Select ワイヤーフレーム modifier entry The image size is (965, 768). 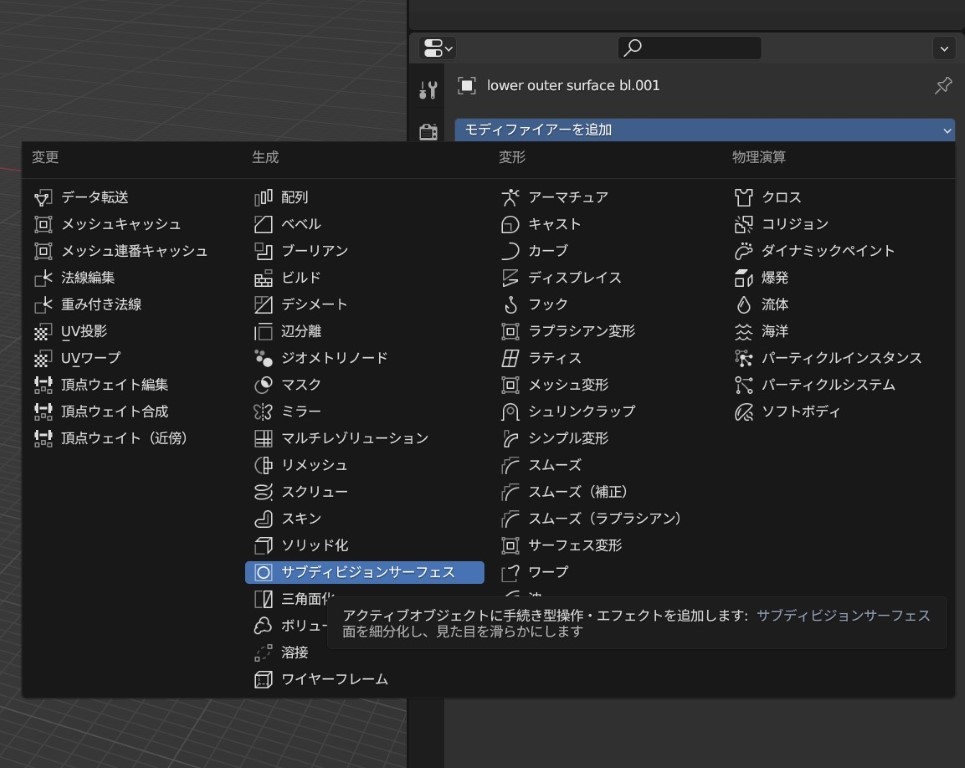334,679
